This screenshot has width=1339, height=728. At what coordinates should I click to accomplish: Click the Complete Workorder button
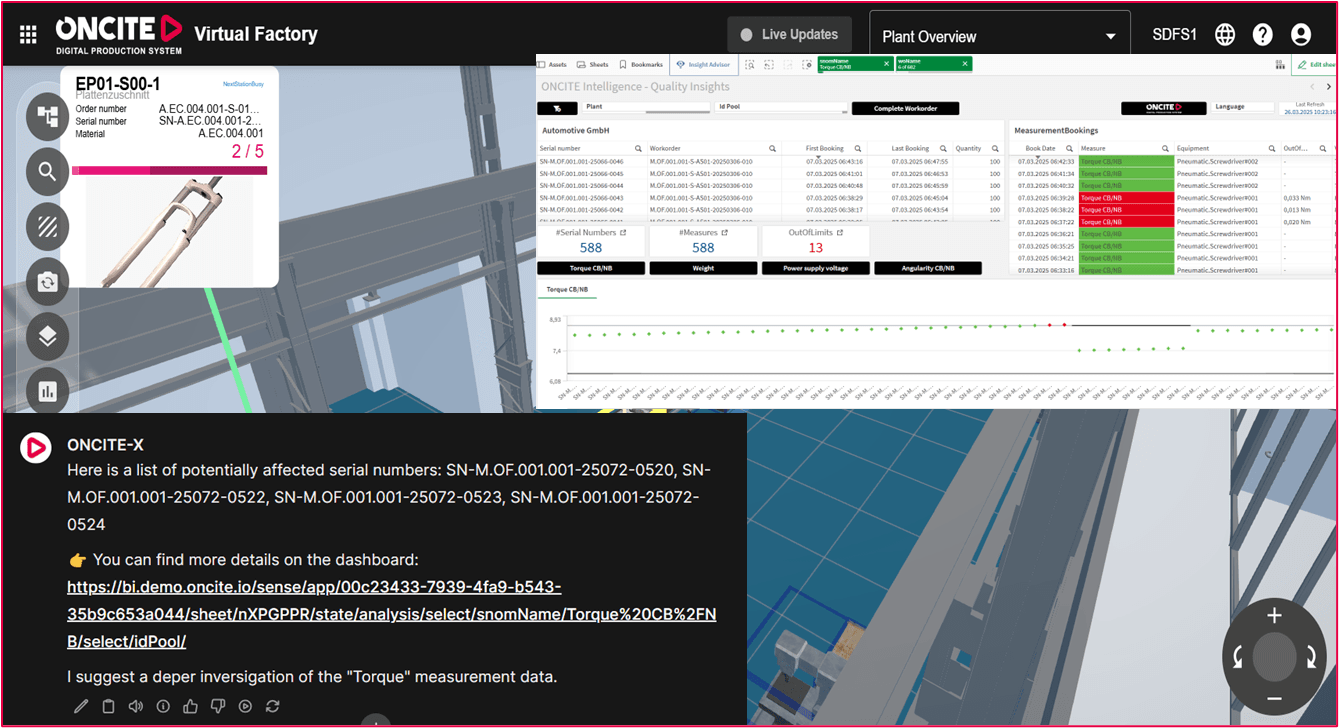point(905,108)
